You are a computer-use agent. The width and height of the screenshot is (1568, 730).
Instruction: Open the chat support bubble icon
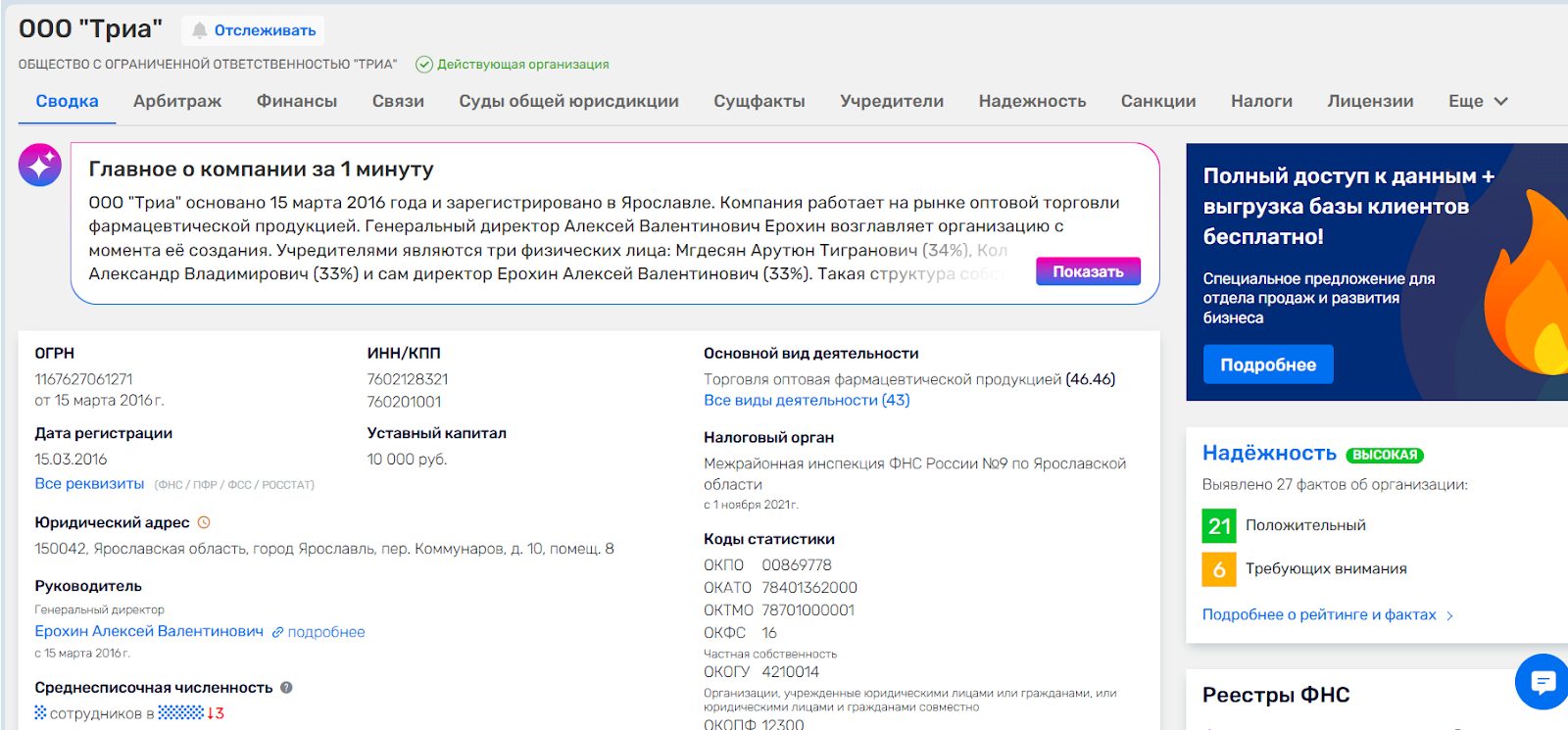click(1543, 681)
